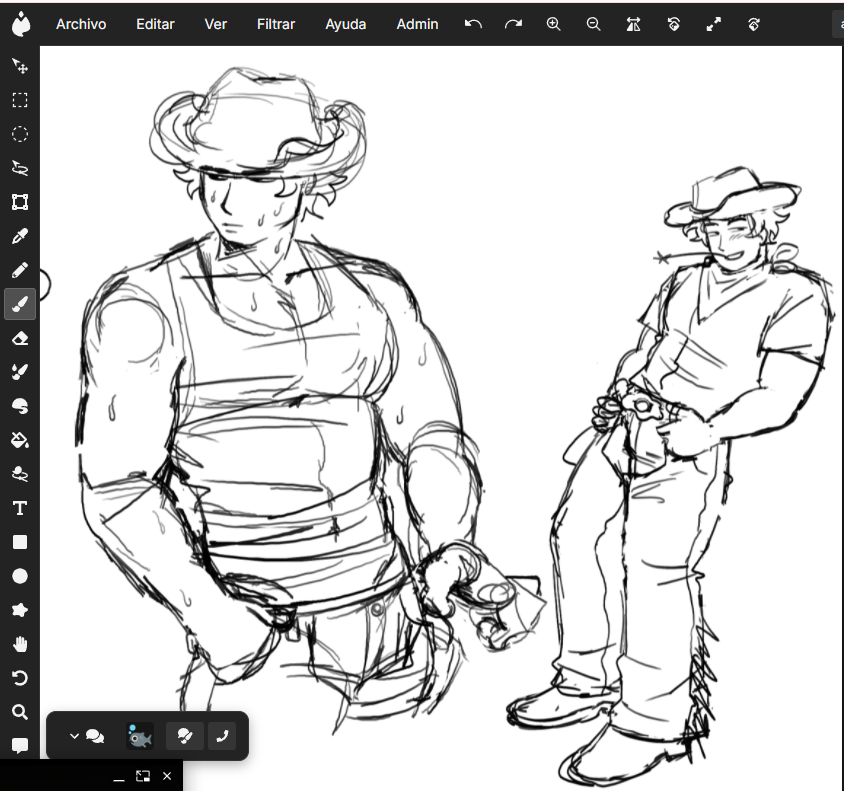
Task: Select the Pencil tool
Action: pyautogui.click(x=20, y=270)
